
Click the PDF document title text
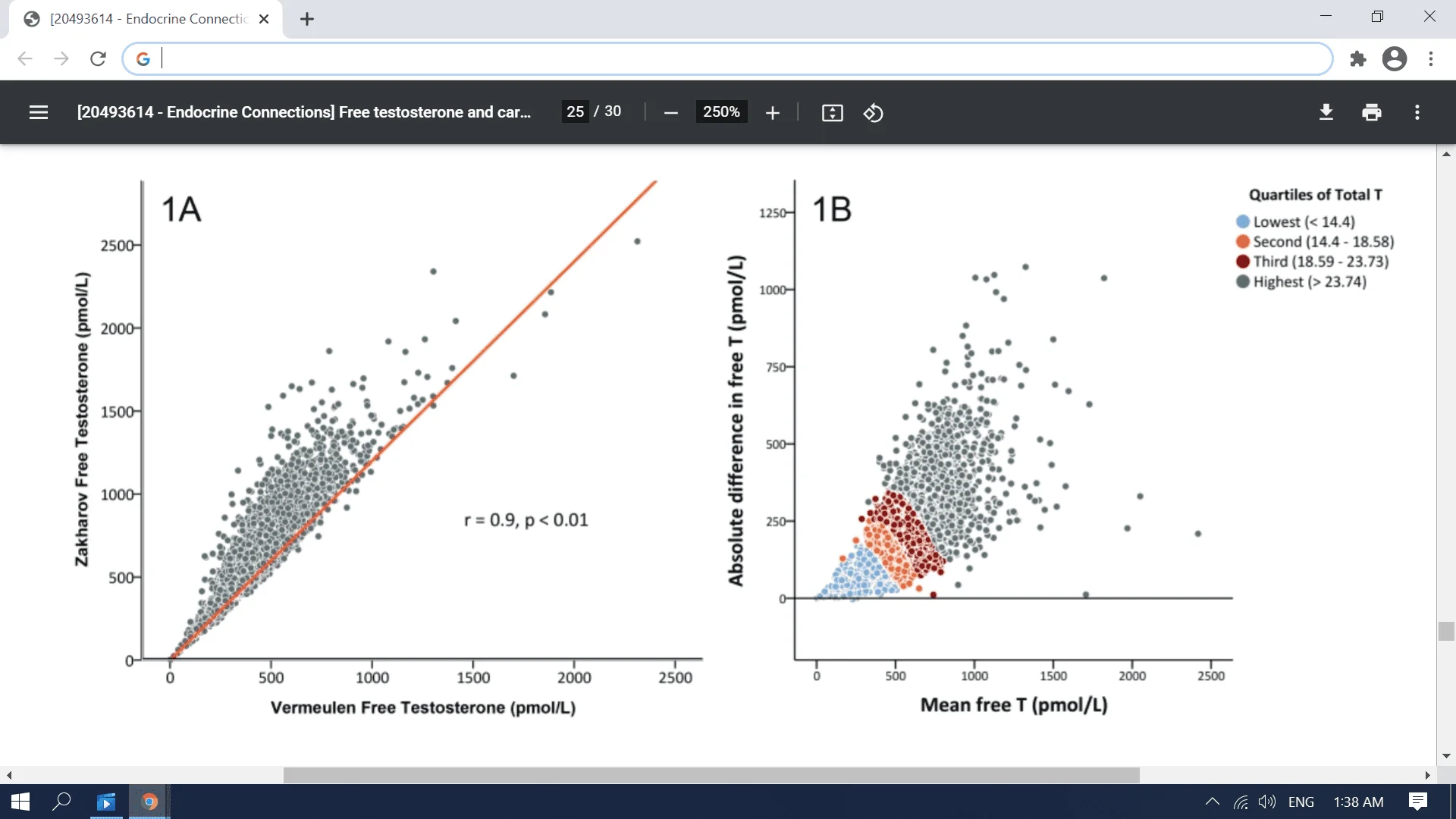click(x=303, y=112)
